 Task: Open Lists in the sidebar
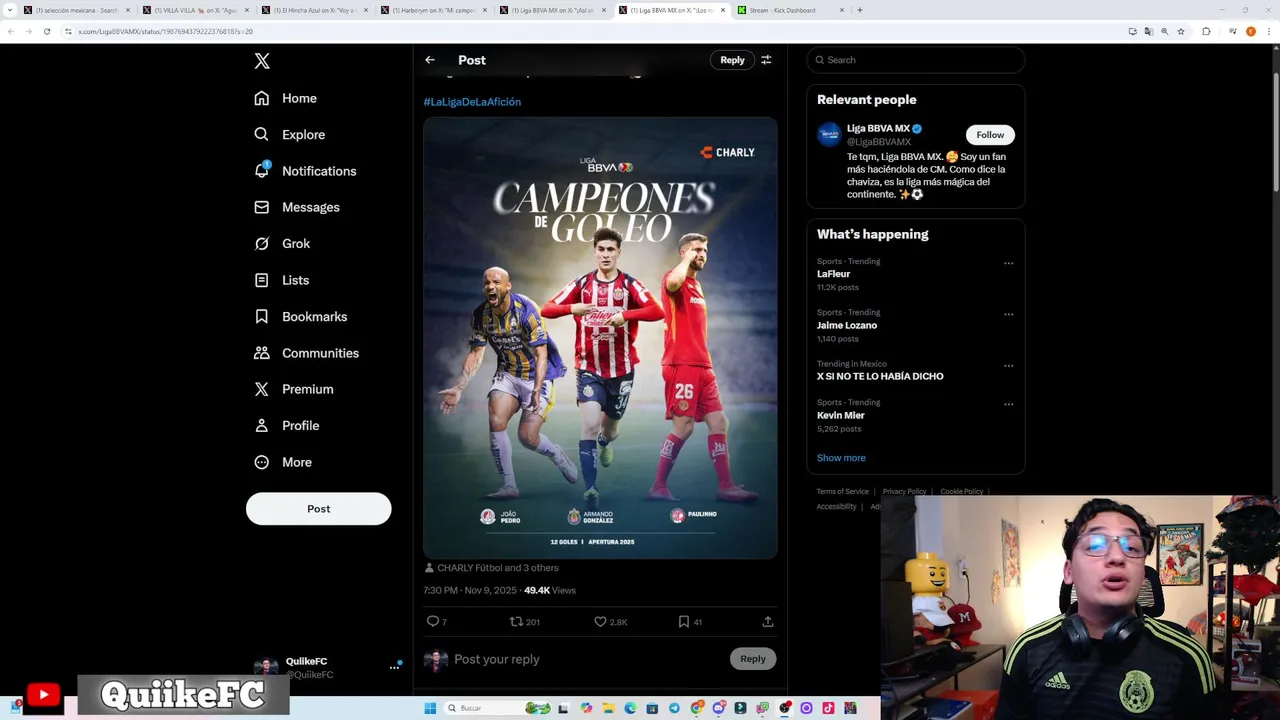pyautogui.click(x=281, y=280)
